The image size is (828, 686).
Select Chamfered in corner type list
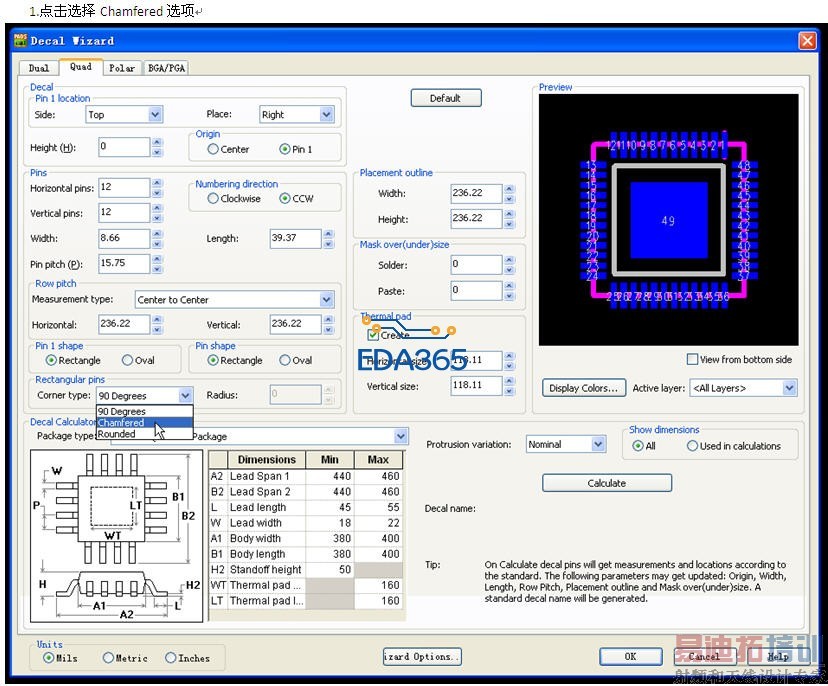(121, 423)
